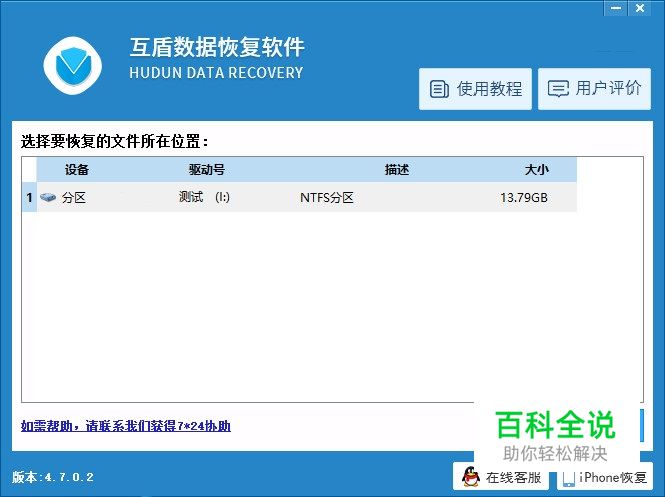Viewport: 665px width, 497px height.
Task: Click the 描述 column header
Action: point(397,170)
